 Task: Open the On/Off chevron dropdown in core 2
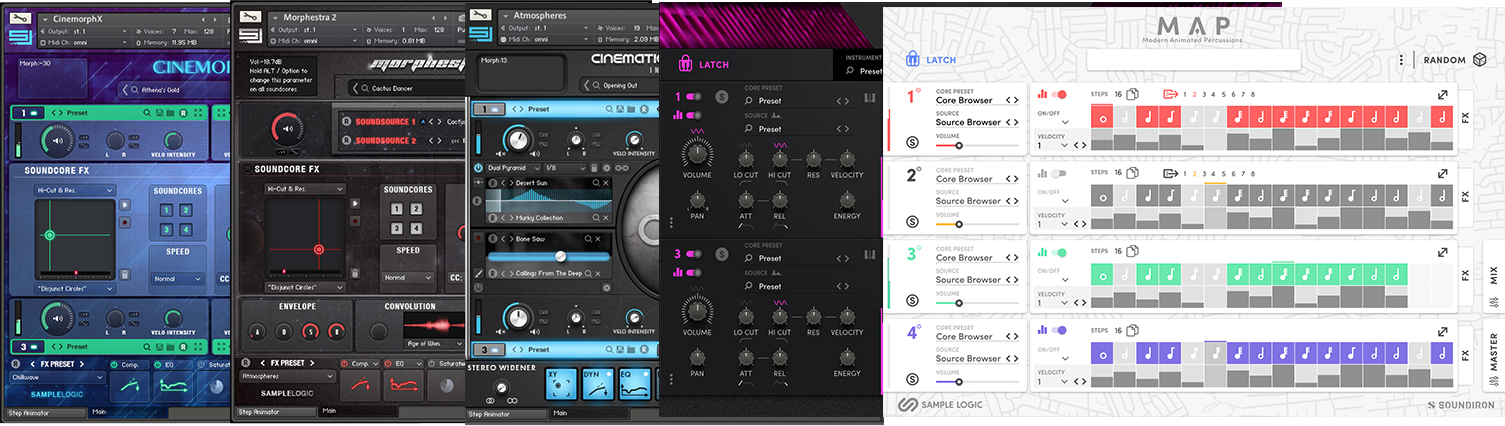tap(1066, 201)
